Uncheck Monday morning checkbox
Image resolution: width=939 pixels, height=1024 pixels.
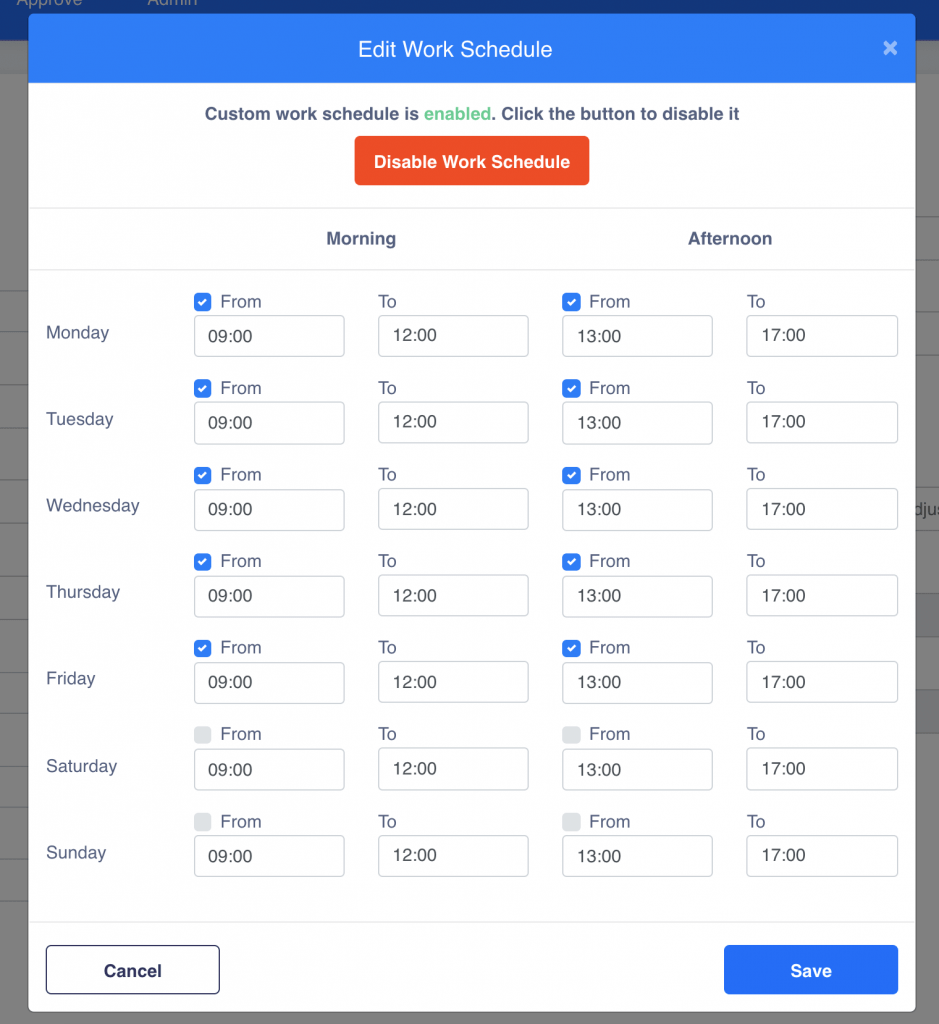click(203, 302)
